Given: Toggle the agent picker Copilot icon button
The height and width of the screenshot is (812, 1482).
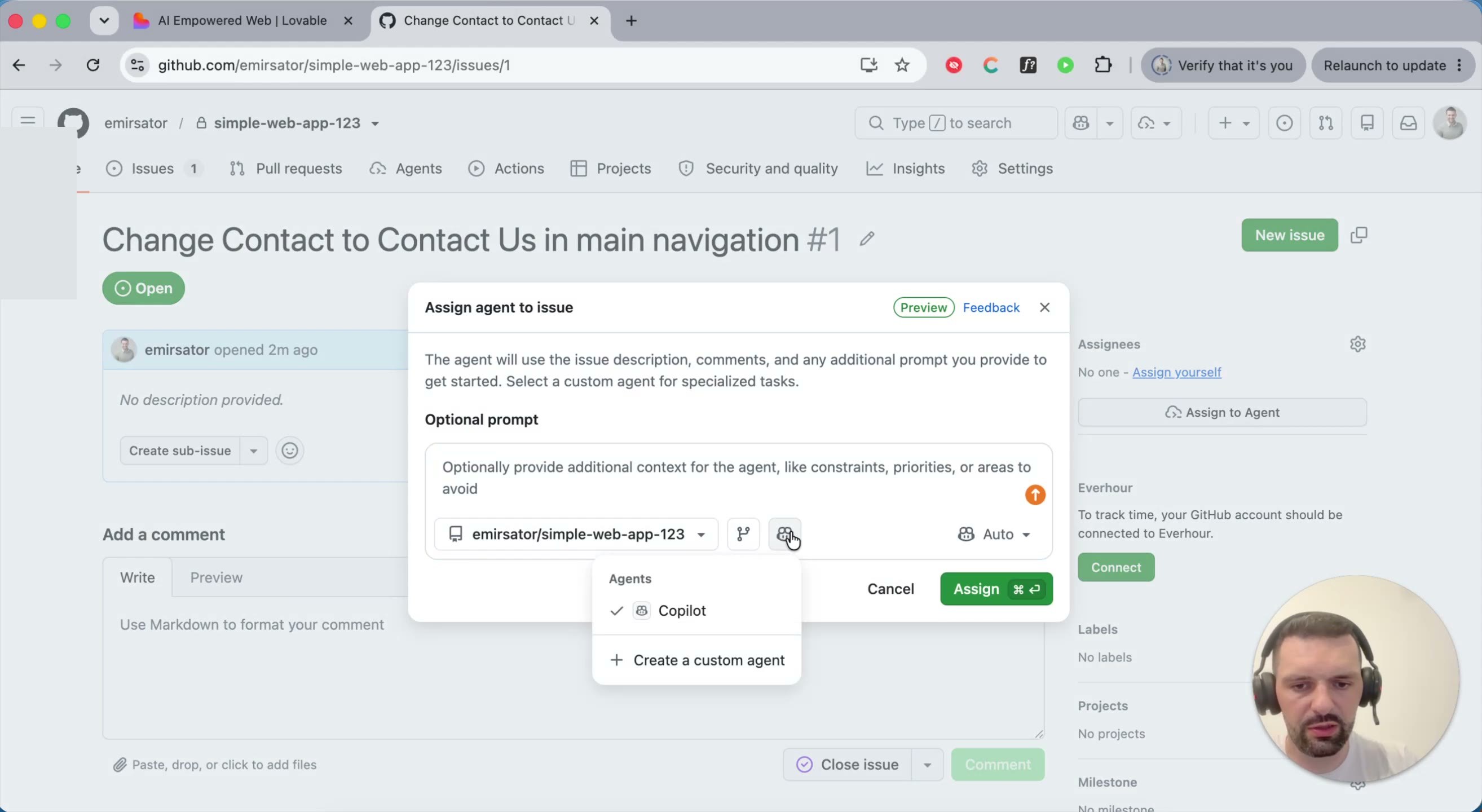Looking at the screenshot, I should [785, 534].
